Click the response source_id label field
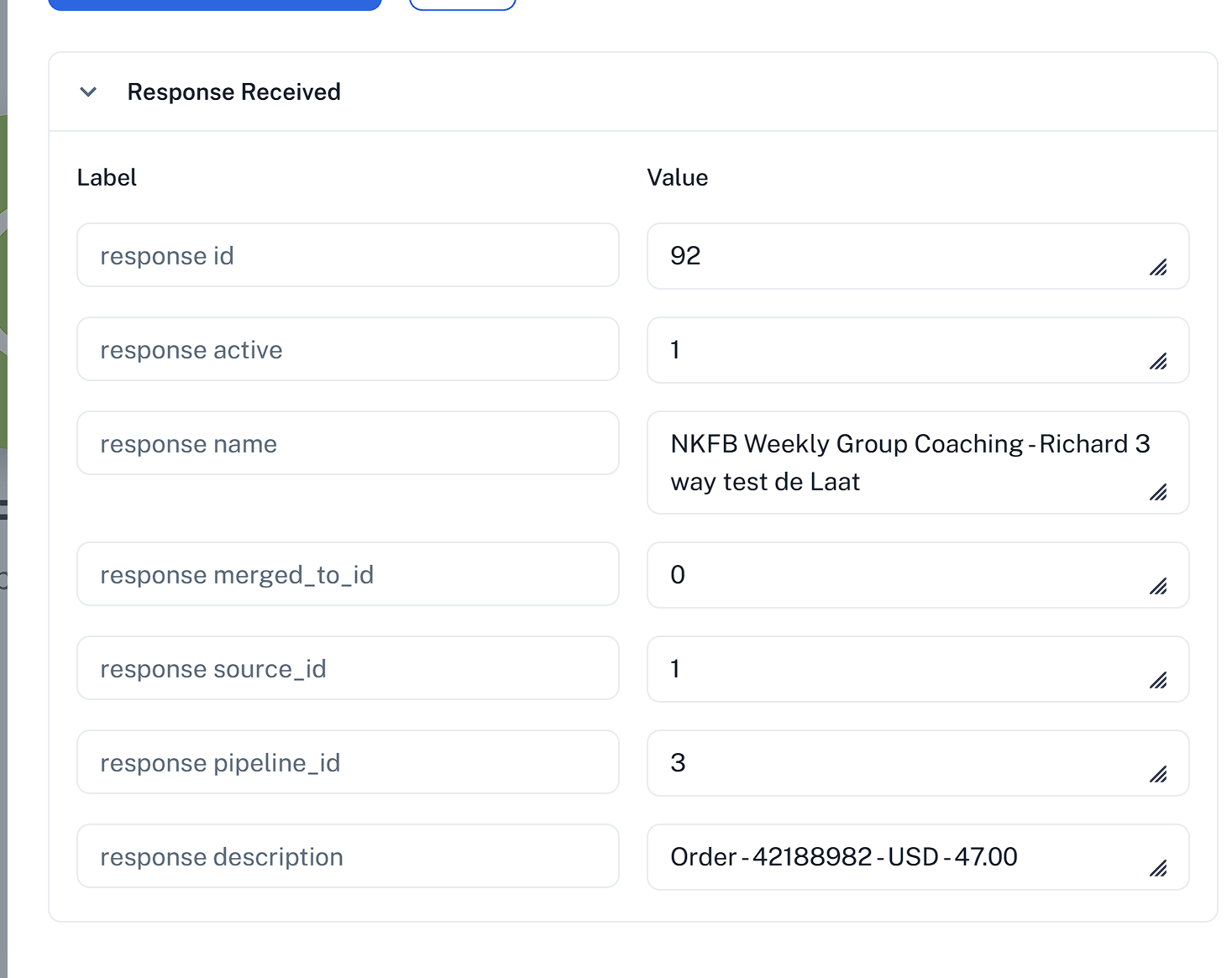 click(348, 668)
